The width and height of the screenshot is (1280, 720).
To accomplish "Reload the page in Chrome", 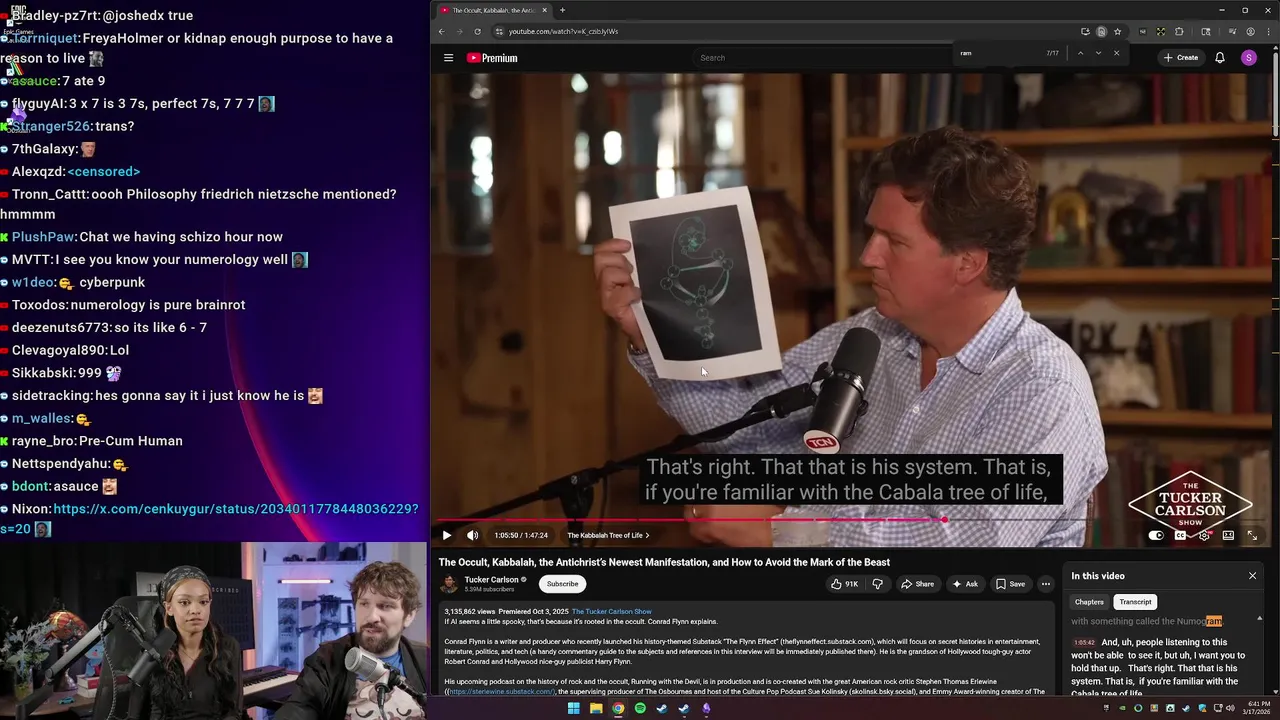I will click(478, 31).
